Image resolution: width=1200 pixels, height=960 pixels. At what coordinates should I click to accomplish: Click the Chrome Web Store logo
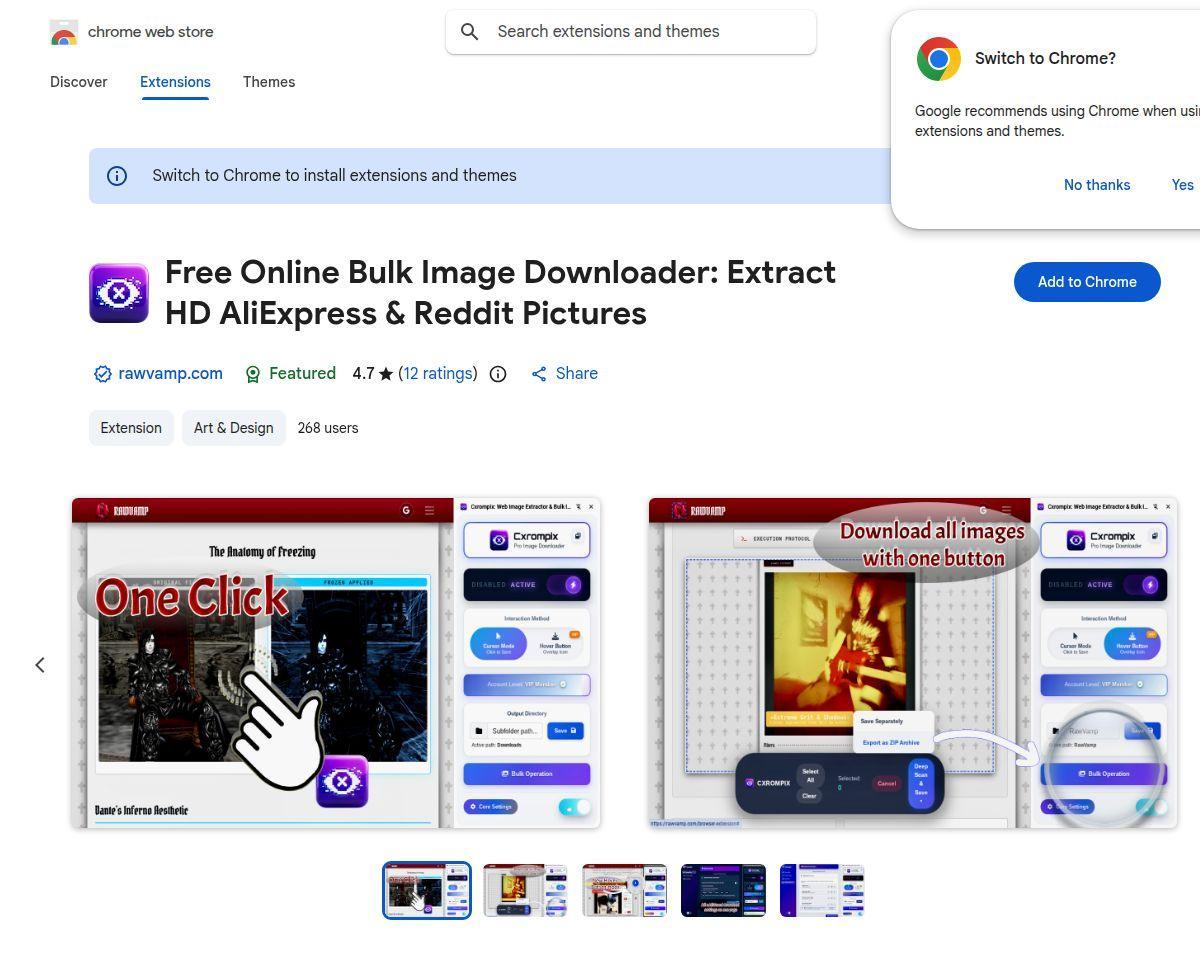pos(63,32)
